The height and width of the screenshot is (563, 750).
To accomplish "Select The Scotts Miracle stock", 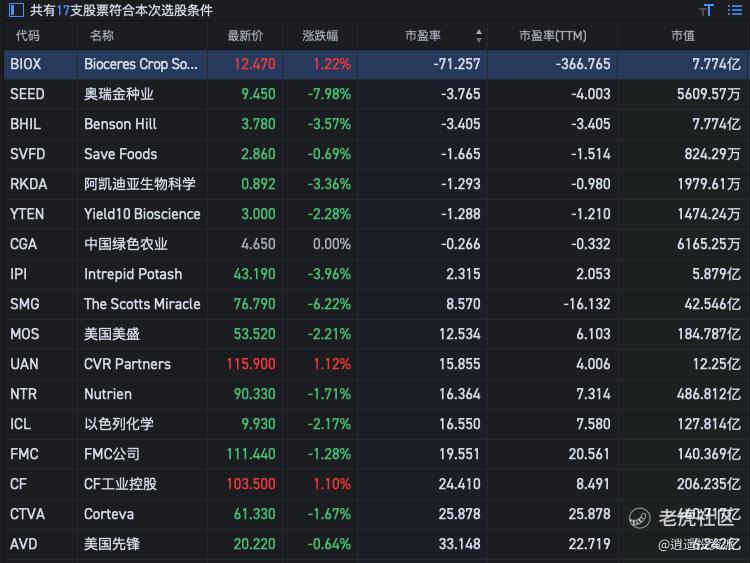I will tap(141, 304).
